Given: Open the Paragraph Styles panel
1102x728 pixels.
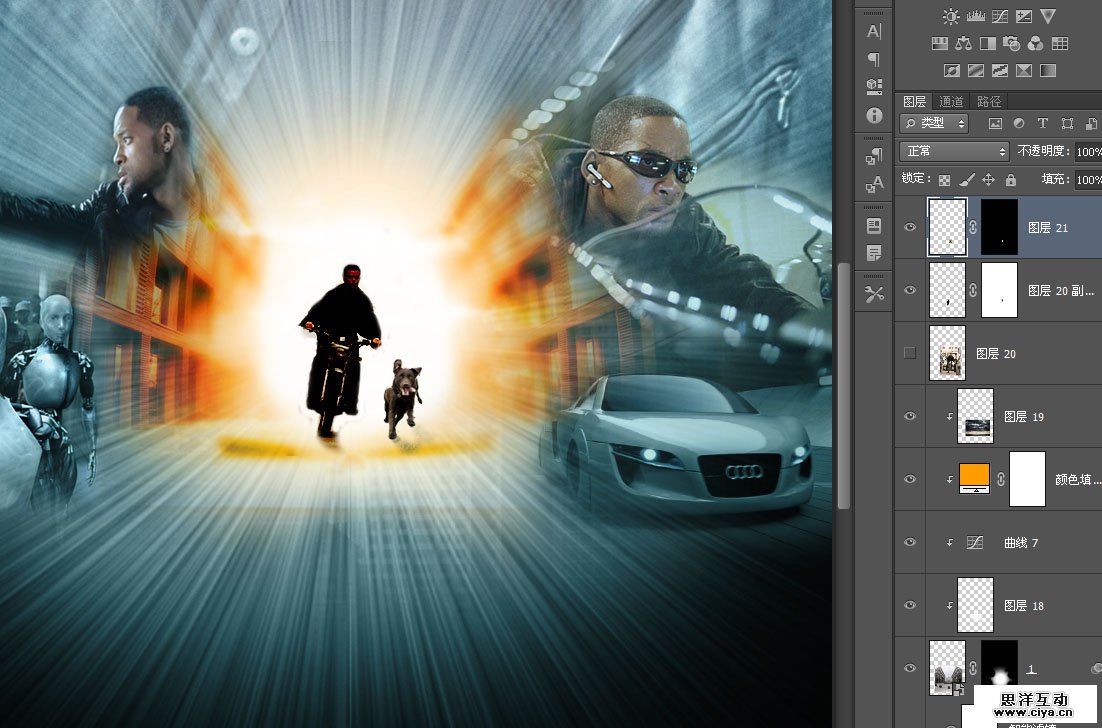Looking at the screenshot, I should coord(874,157).
